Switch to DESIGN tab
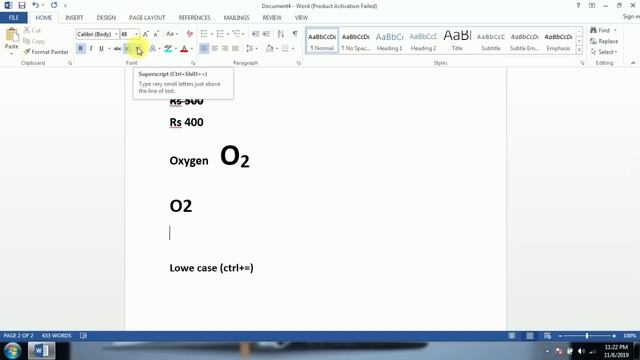Viewport: 640px width, 360px height. pos(106,18)
